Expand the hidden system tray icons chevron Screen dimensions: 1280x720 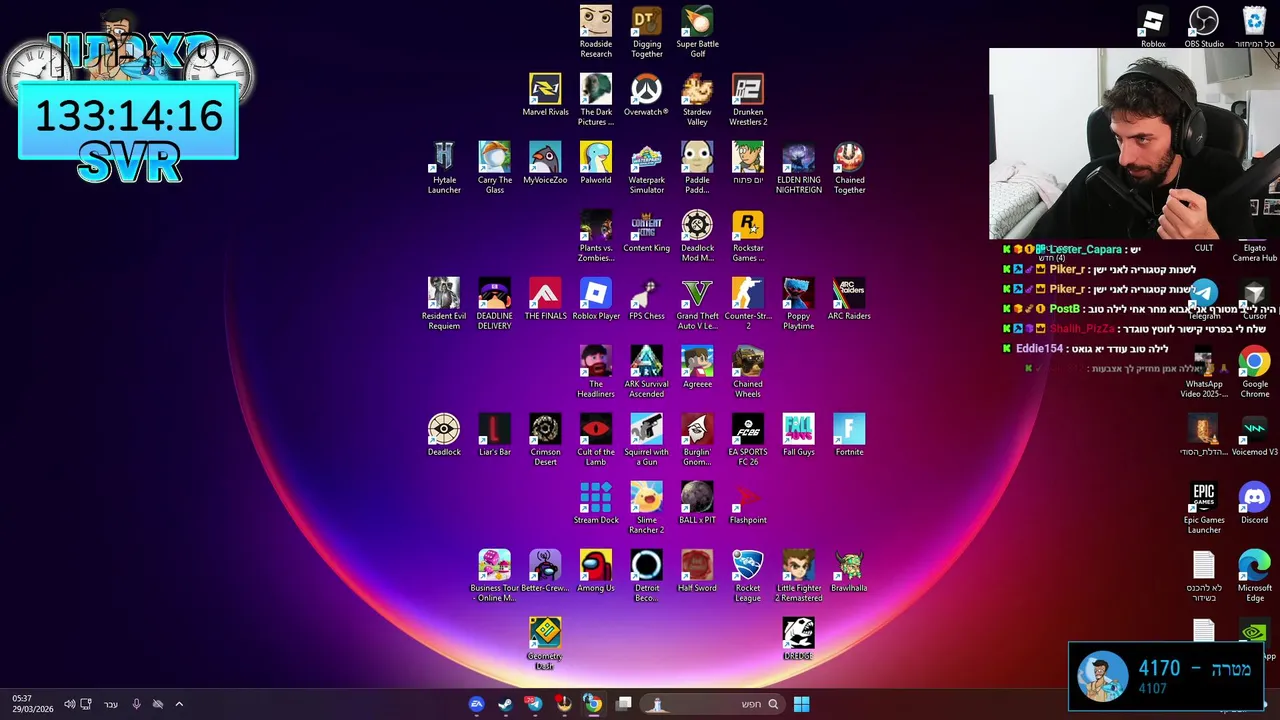(179, 704)
